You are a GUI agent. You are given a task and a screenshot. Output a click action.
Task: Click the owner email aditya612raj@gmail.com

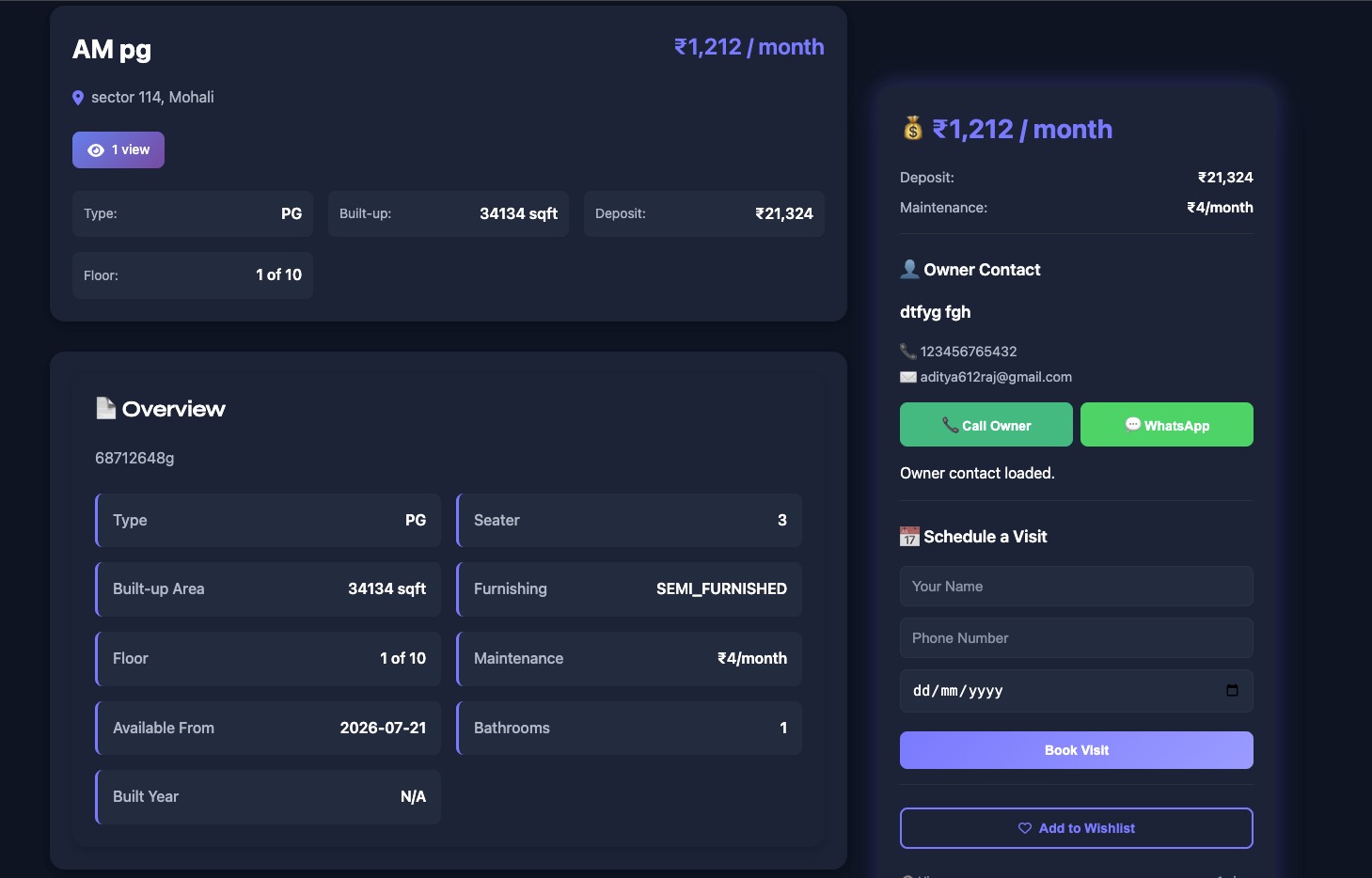click(996, 377)
